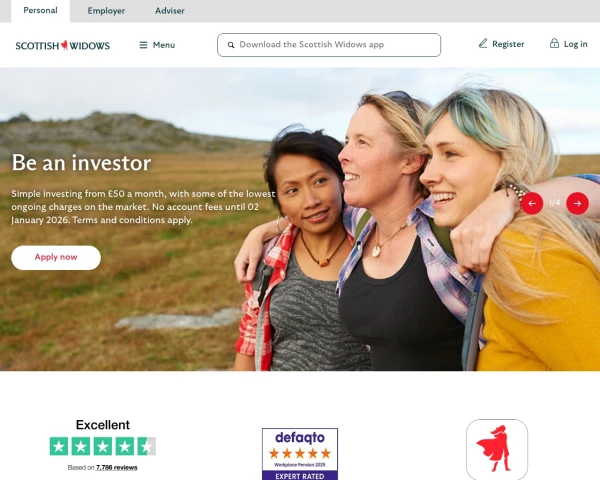The image size is (600, 480).
Task: Click the Register pencil icon
Action: (483, 43)
